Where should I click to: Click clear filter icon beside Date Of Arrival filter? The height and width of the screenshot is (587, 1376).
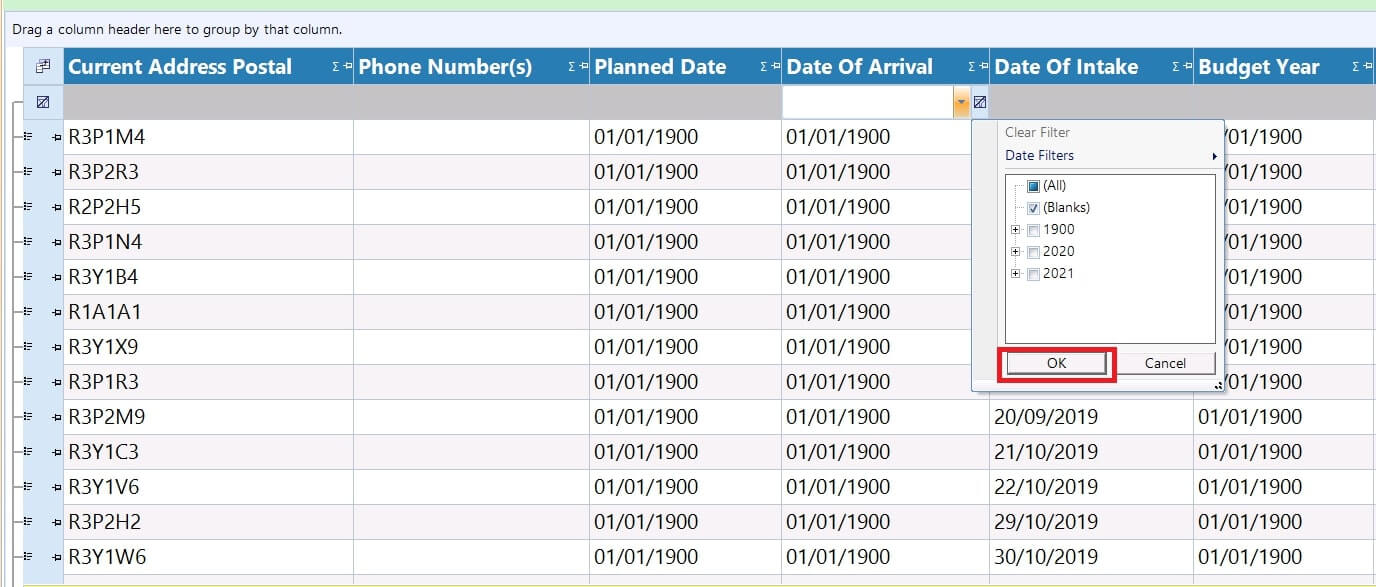[x=980, y=102]
